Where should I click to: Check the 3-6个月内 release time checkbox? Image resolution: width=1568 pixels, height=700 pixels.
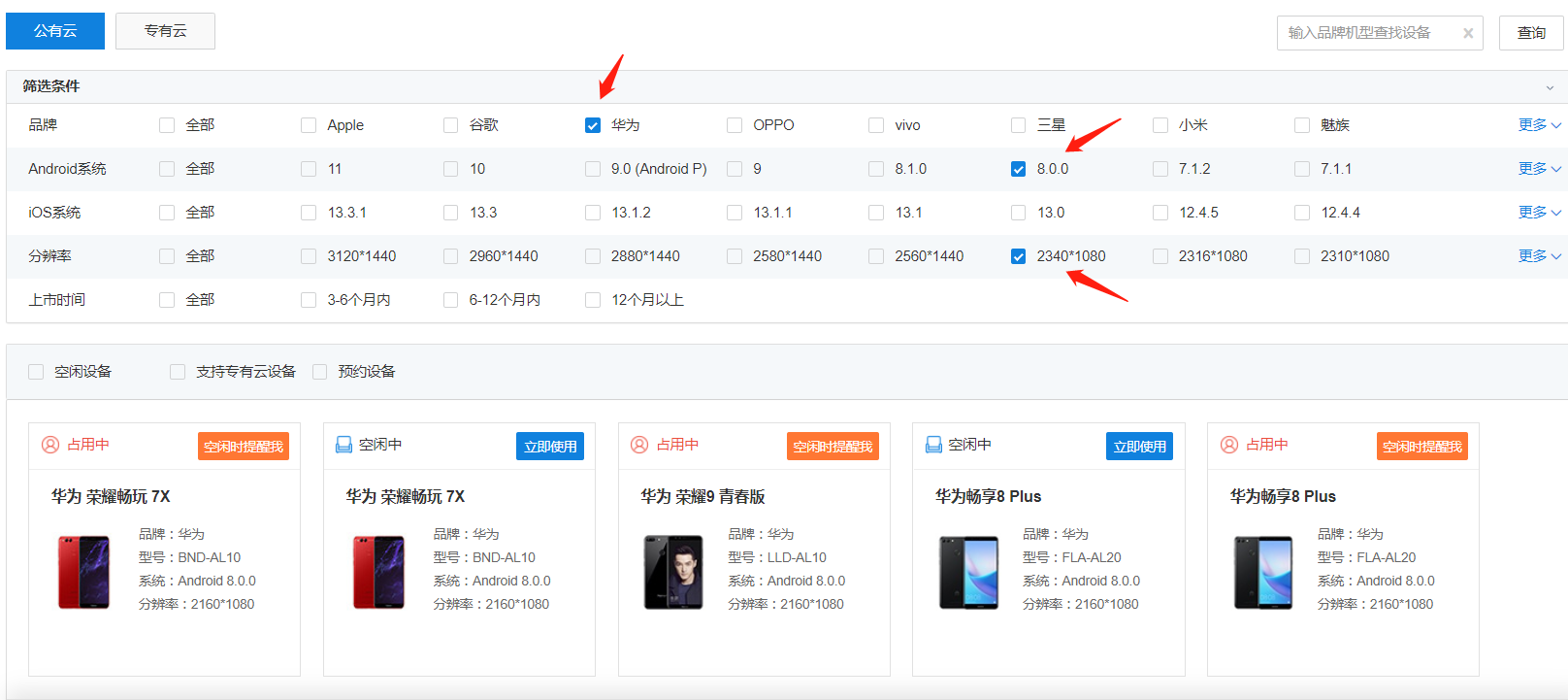pyautogui.click(x=309, y=300)
